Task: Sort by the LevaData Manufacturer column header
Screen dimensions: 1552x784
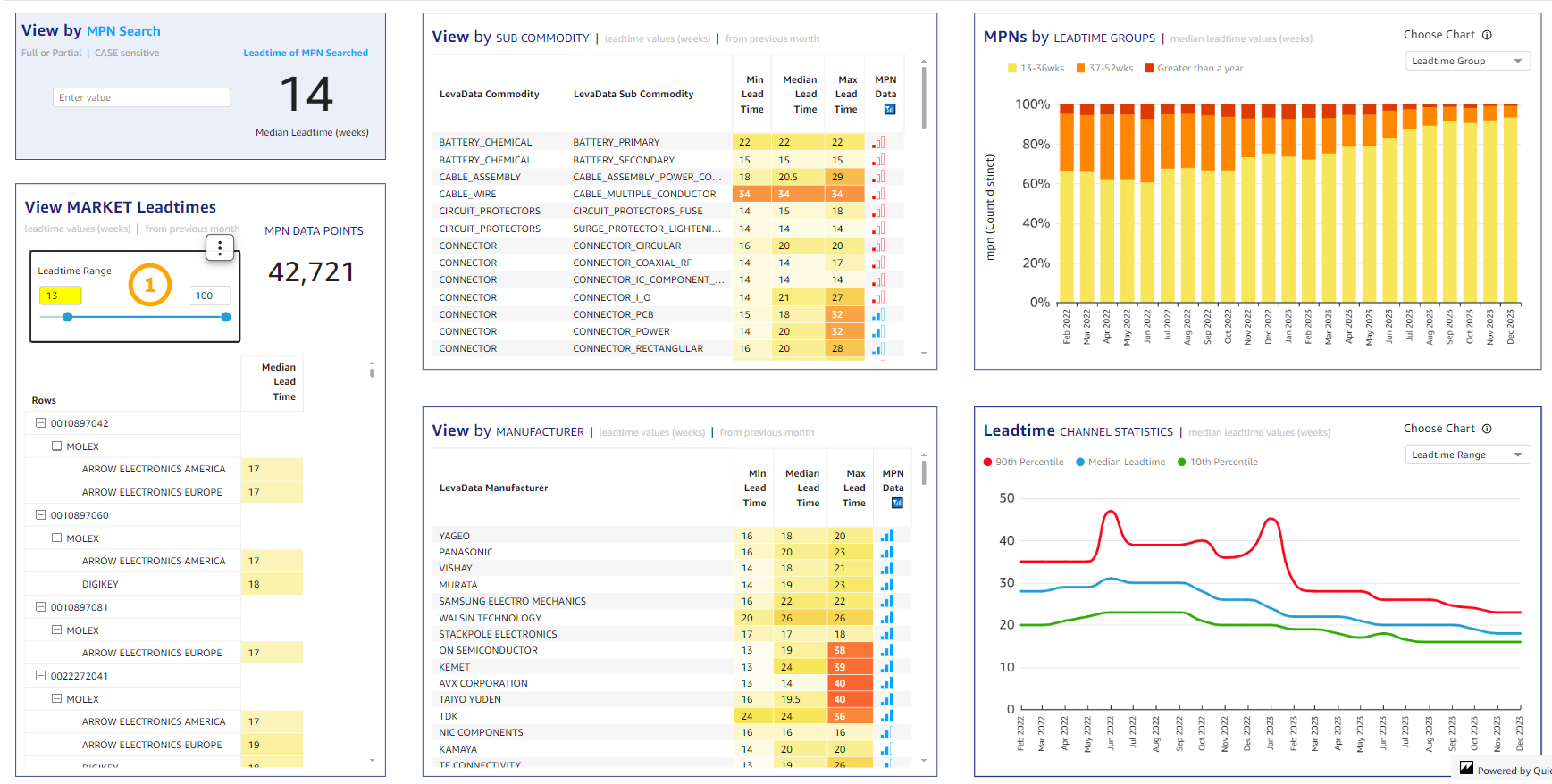Action: [493, 488]
